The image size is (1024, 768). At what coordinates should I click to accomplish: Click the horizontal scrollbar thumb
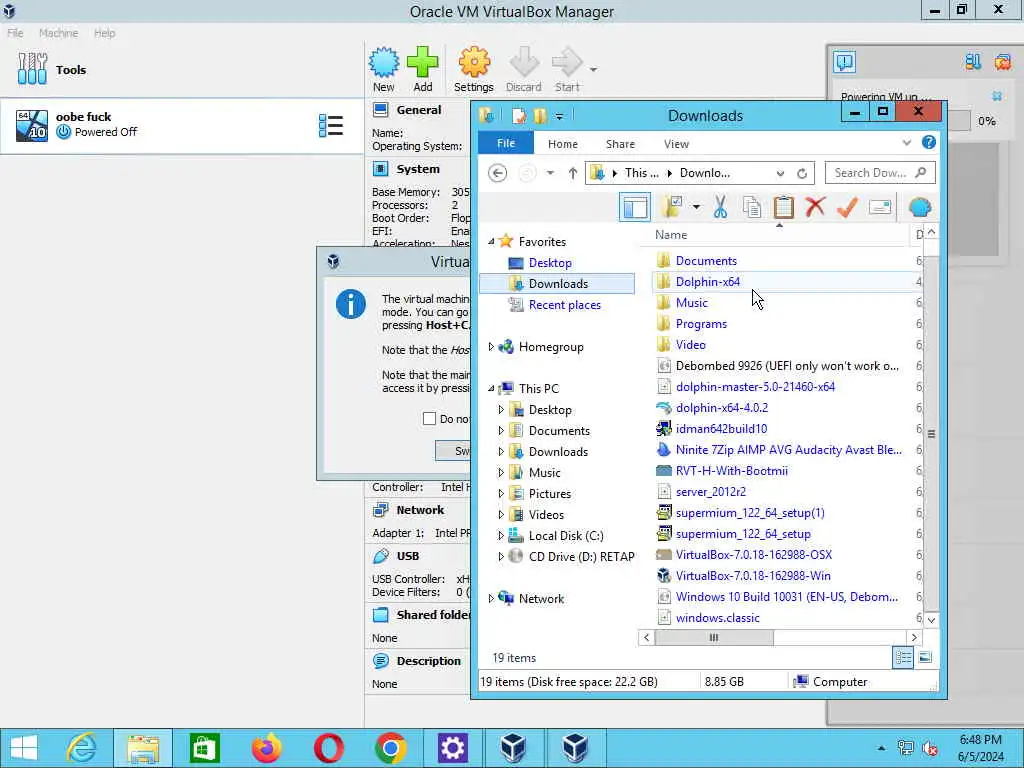pos(714,637)
